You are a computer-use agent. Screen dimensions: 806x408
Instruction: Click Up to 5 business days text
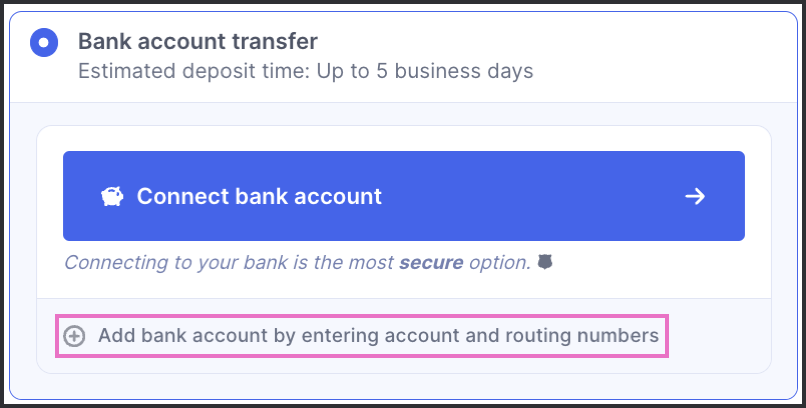point(425,71)
